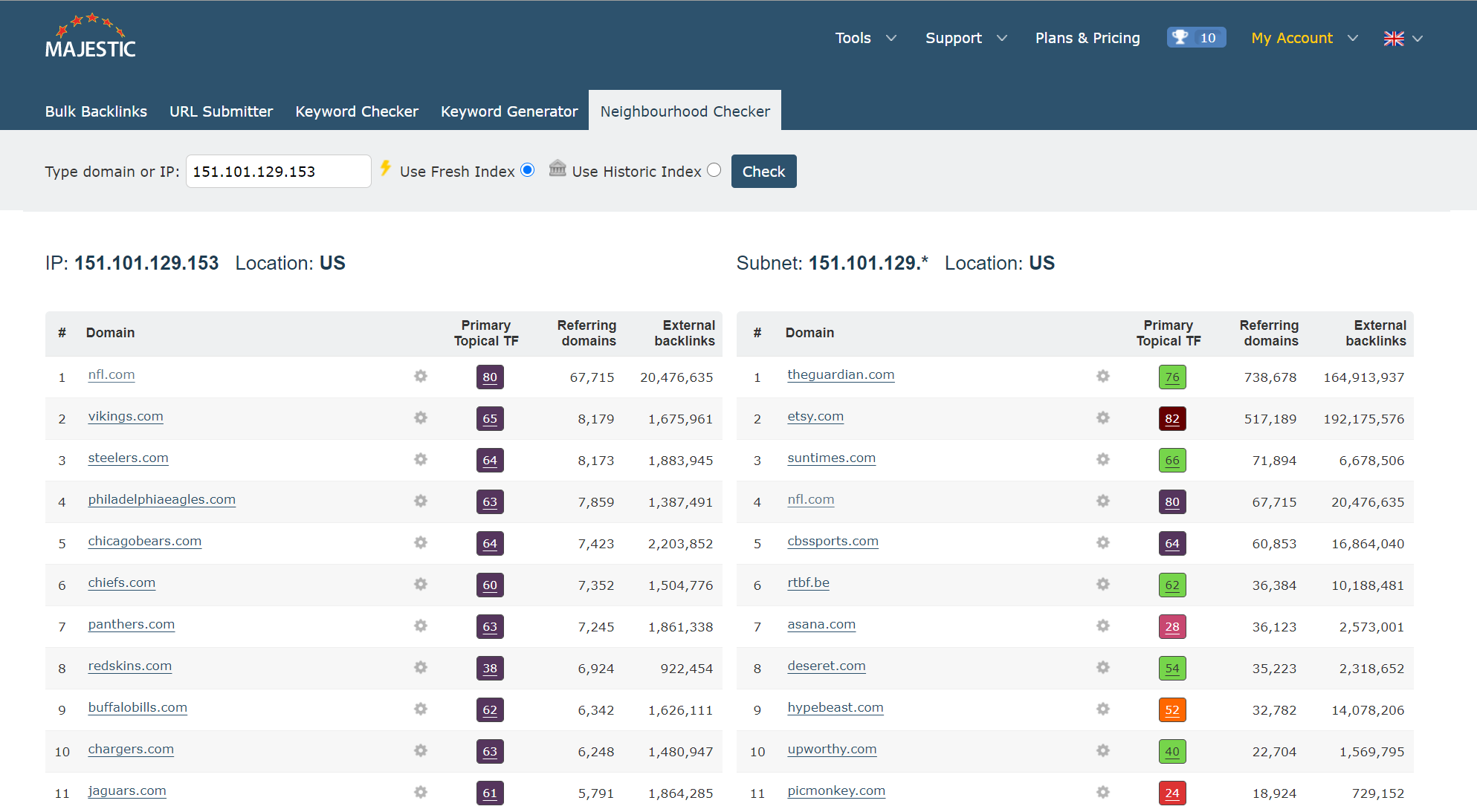Click the settings gear icon for buffalobills.com
The image size is (1477, 812).
(x=421, y=708)
